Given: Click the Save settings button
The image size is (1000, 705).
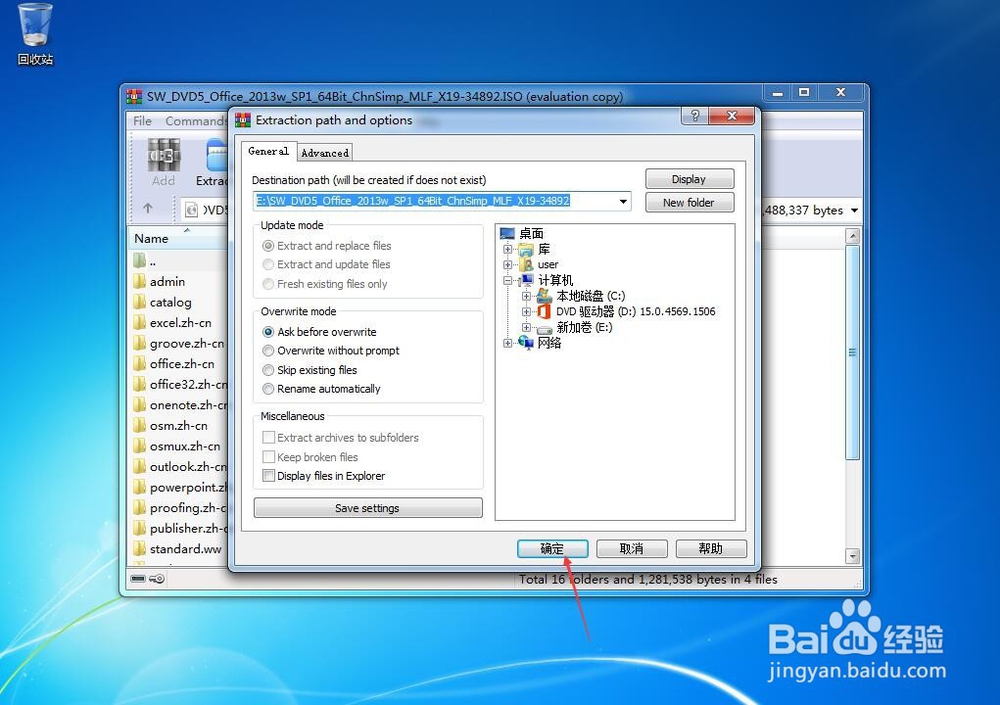Looking at the screenshot, I should click(368, 508).
